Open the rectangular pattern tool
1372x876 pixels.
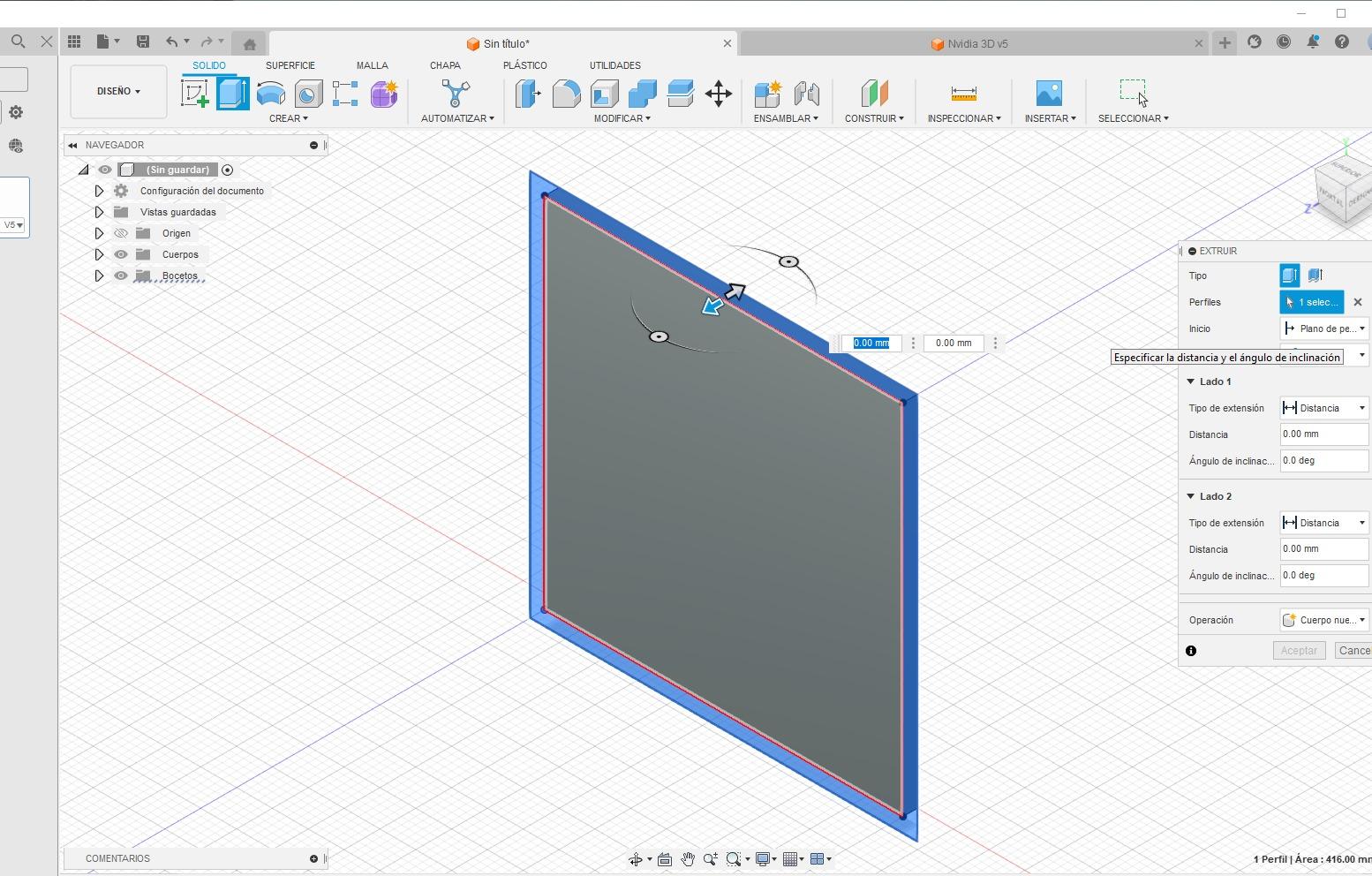pos(345,94)
